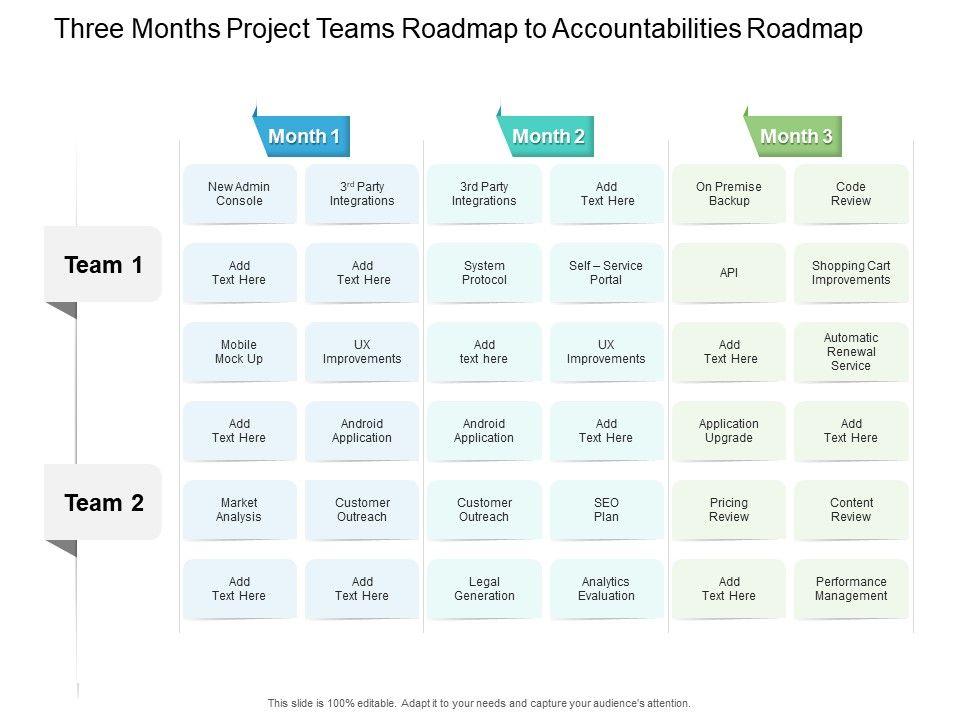Click the Team 2 row label
The height and width of the screenshot is (720, 960).
103,503
